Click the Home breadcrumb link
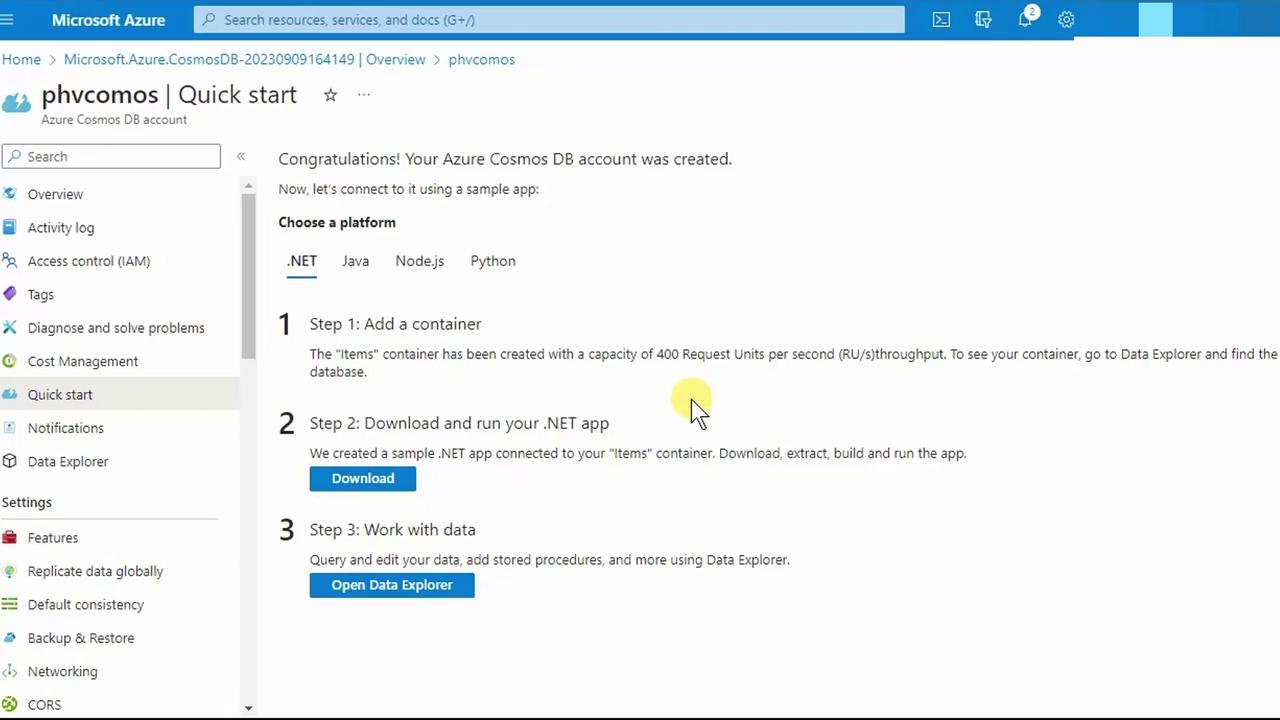Image resolution: width=1280 pixels, height=720 pixels. [21, 59]
